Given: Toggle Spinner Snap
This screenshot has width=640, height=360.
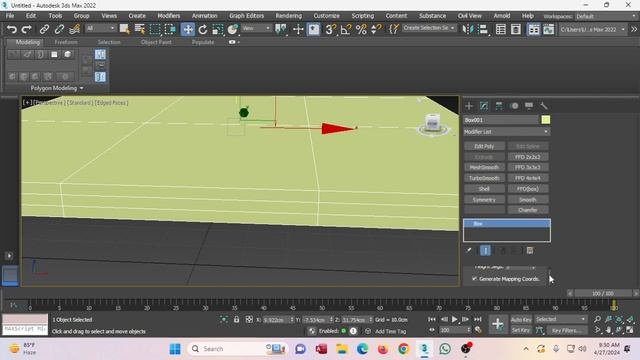Looking at the screenshot, I should [x=376, y=29].
